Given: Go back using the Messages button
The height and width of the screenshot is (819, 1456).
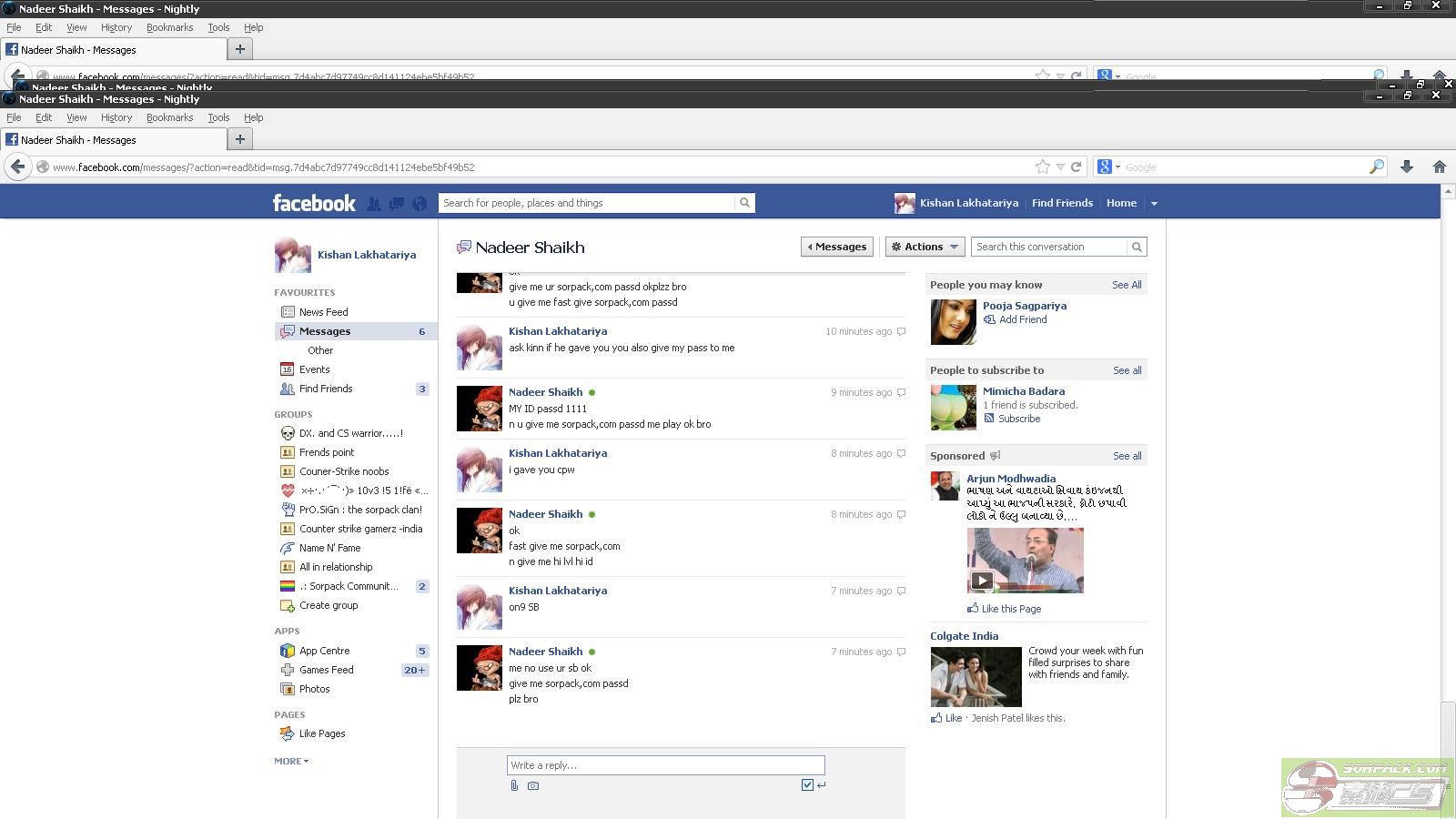Looking at the screenshot, I should 836,247.
